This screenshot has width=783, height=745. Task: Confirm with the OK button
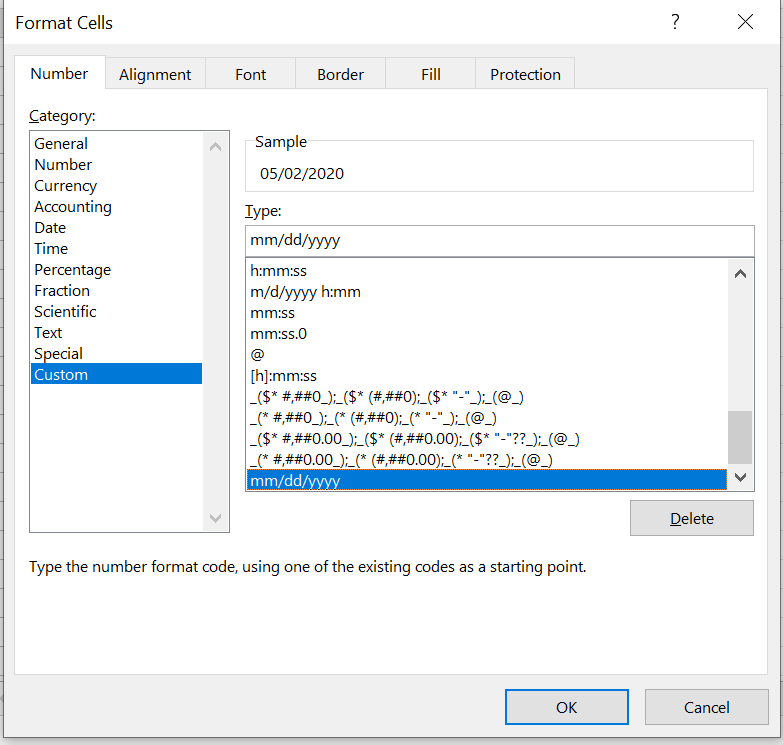point(566,707)
